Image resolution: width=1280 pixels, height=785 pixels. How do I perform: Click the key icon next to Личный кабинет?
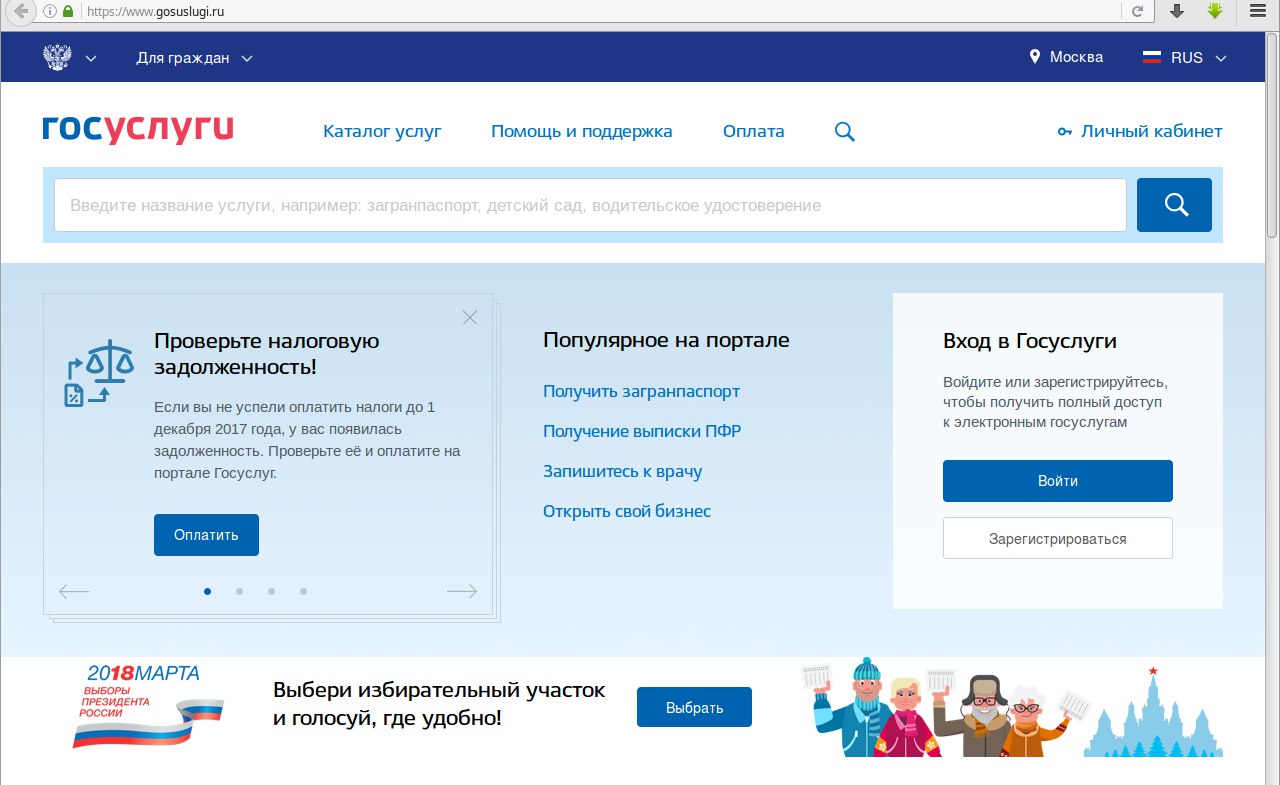click(1065, 132)
